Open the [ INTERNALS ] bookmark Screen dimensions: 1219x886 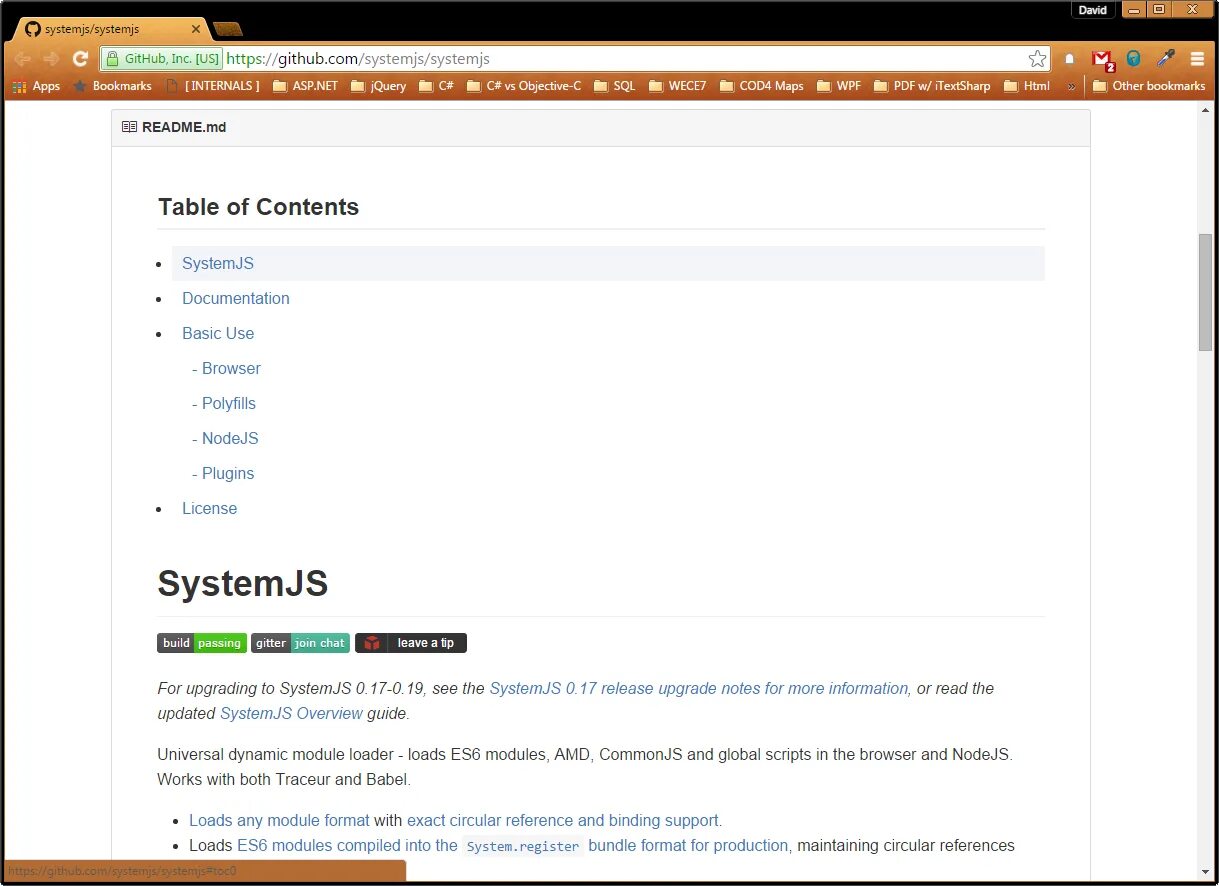pyautogui.click(x=212, y=86)
